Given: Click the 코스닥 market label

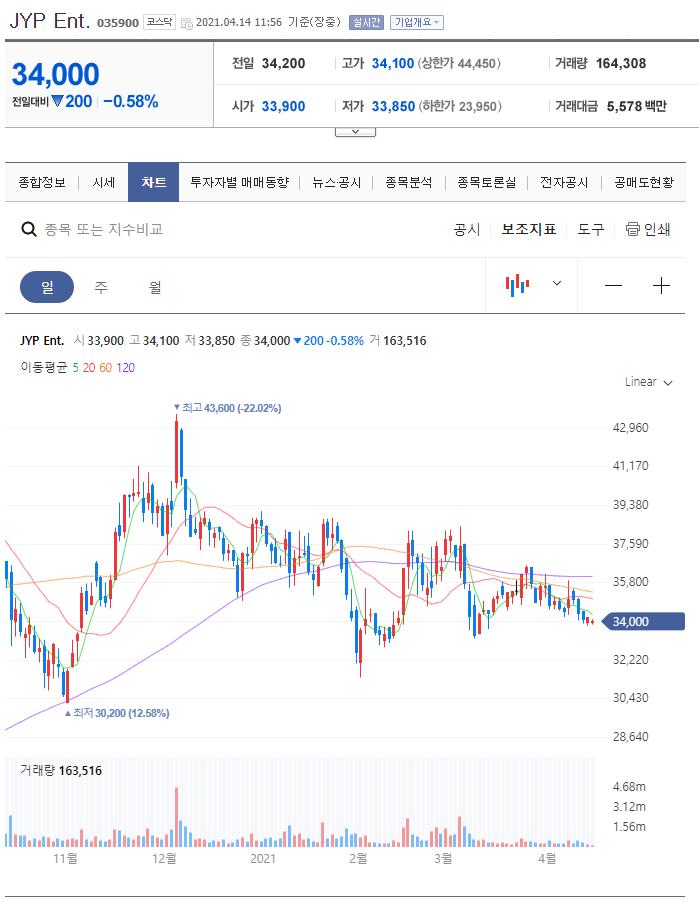Looking at the screenshot, I should 159,22.
